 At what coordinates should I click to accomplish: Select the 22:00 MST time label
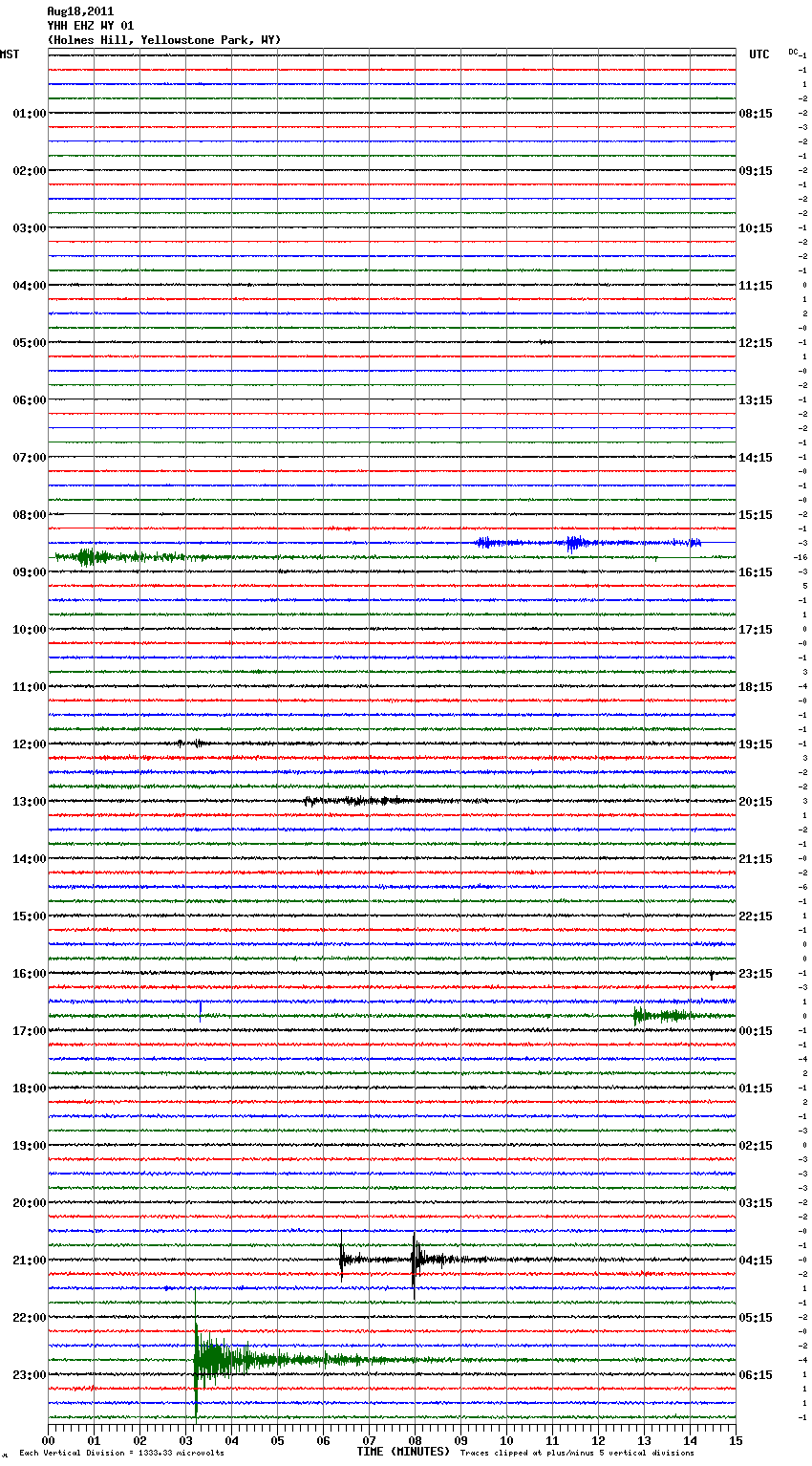click(30, 1318)
